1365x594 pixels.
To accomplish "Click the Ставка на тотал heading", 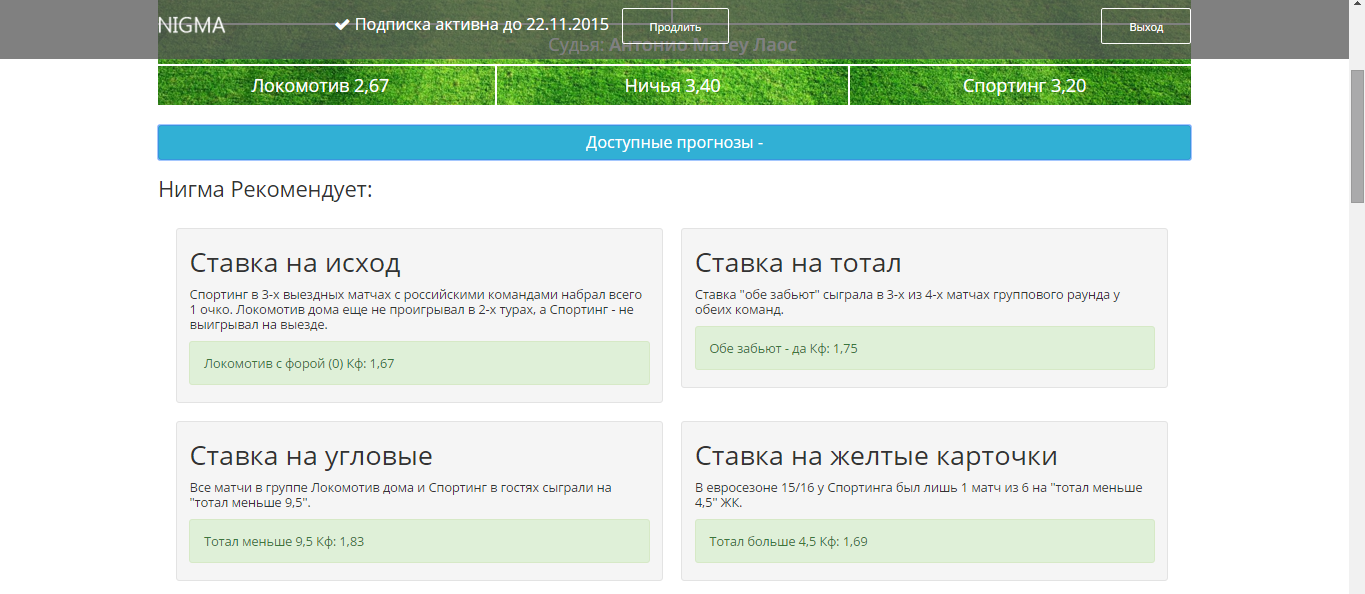I will 798,263.
